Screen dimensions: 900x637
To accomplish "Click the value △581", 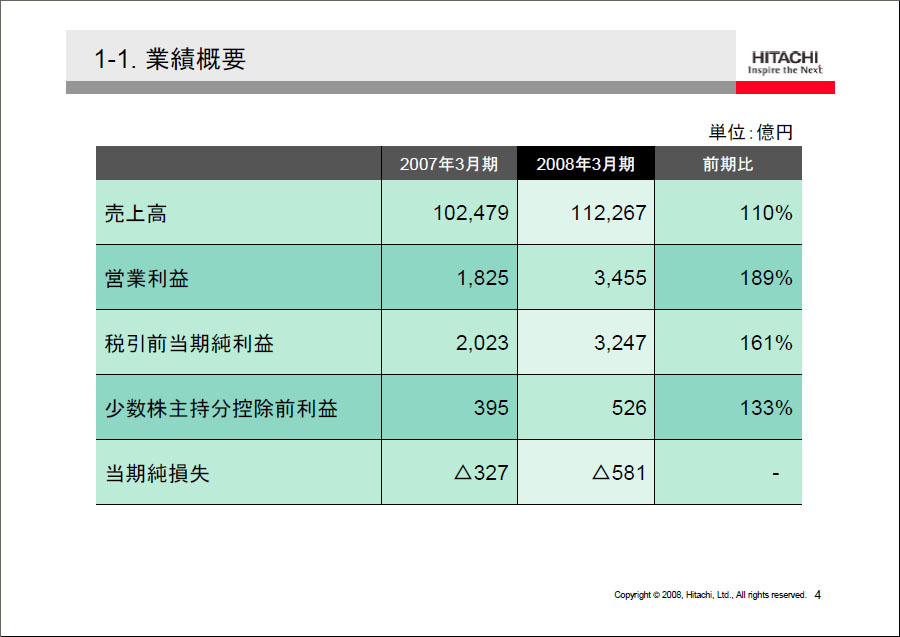I will [619, 472].
